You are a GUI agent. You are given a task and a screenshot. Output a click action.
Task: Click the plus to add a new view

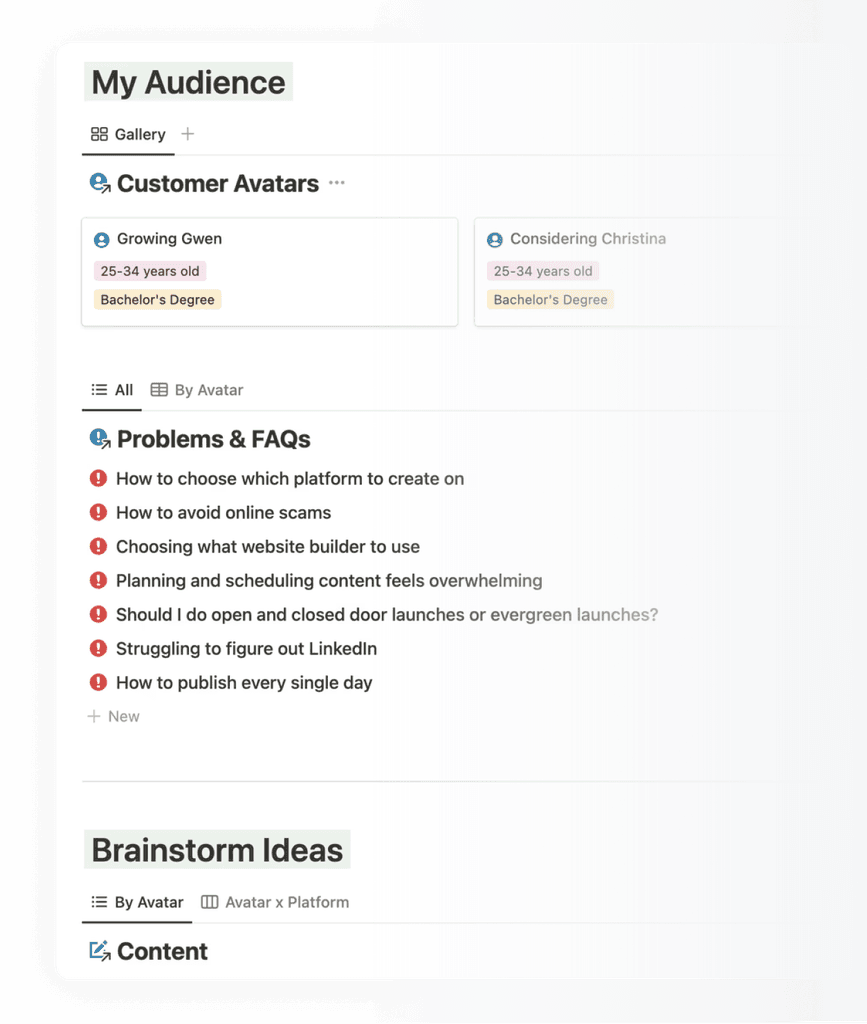pyautogui.click(x=186, y=132)
